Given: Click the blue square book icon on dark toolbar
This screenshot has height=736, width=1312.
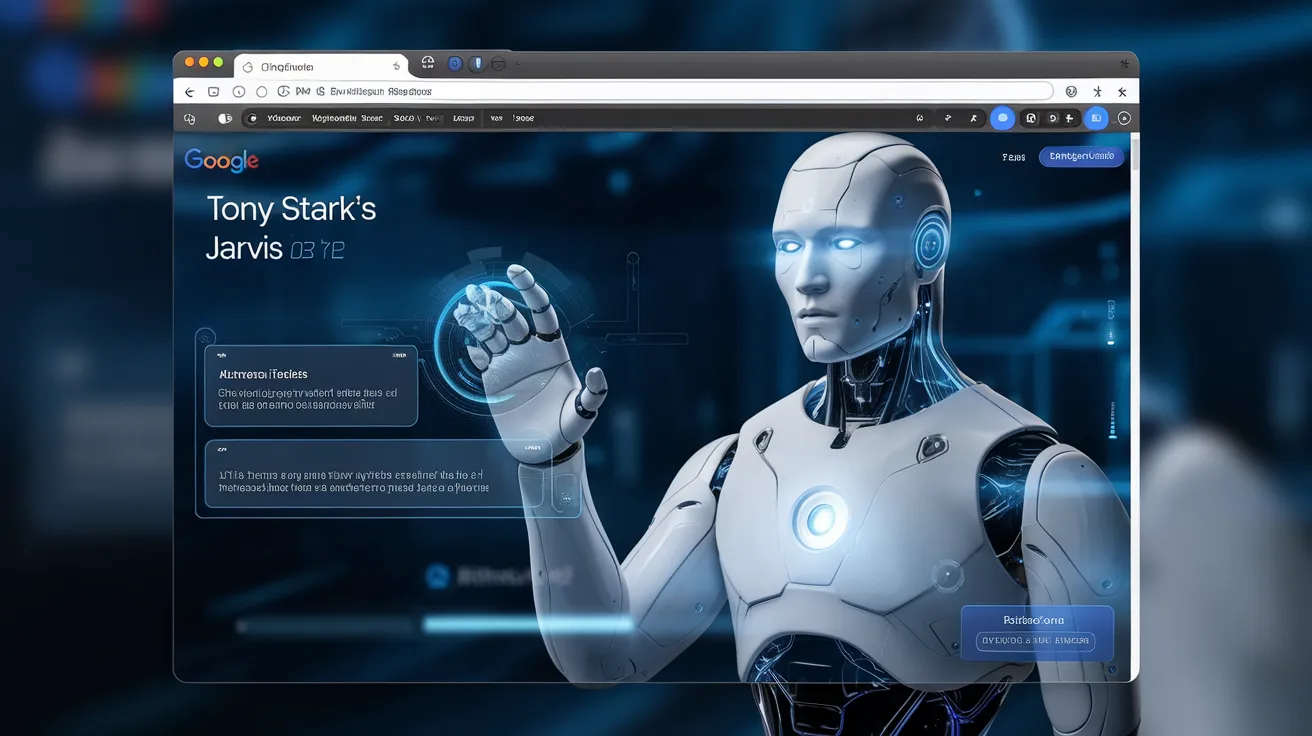Looking at the screenshot, I should pos(1097,118).
